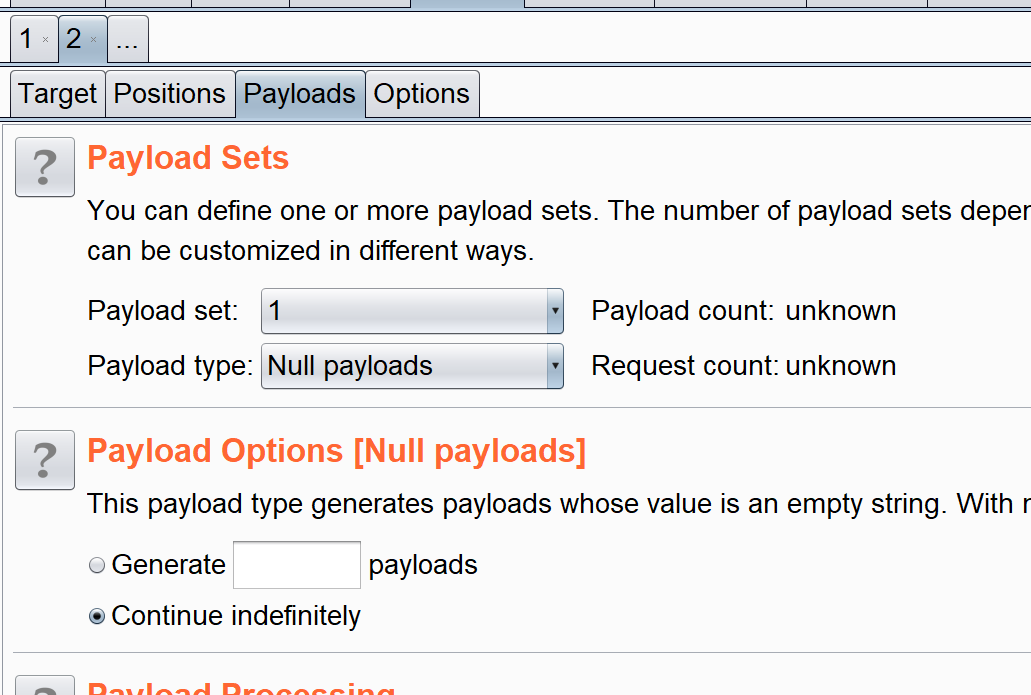Screen dimensions: 1031x695
Task: Choose the Continue indefinitely radio option
Action: [97, 617]
